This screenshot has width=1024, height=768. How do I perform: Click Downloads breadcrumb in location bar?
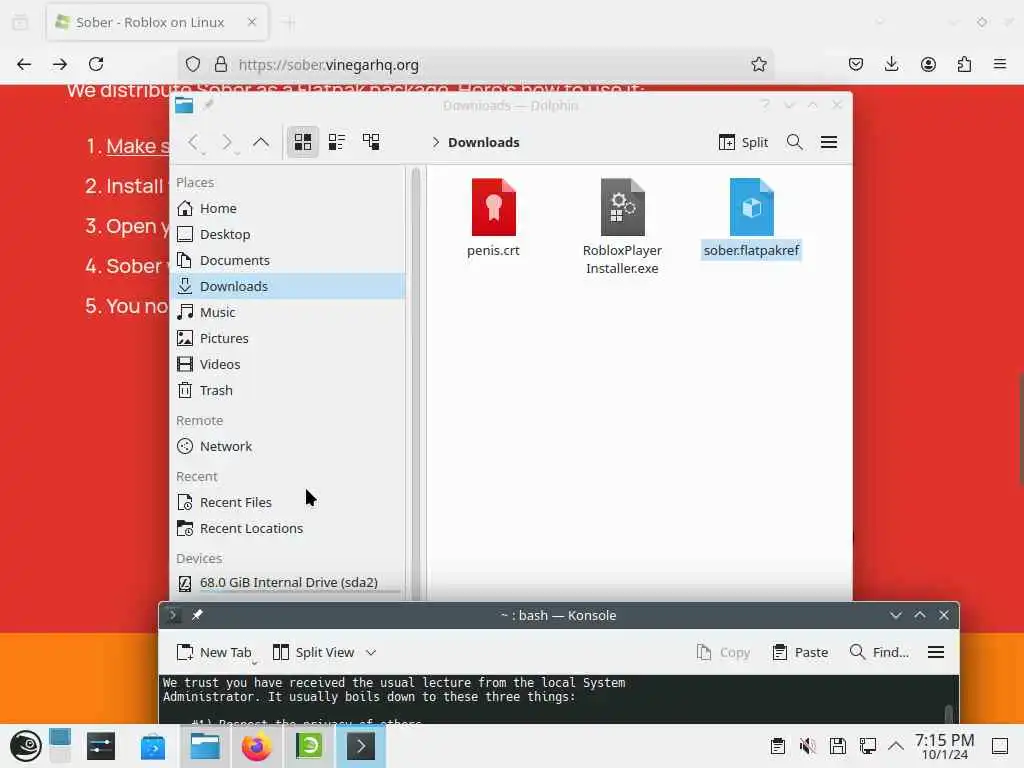point(483,142)
